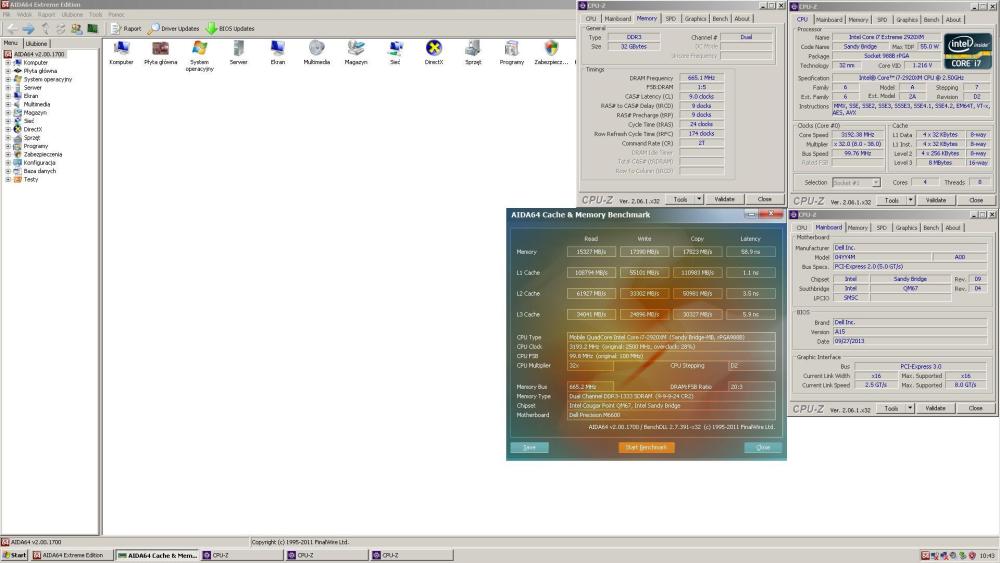Switch to AIDA64 Extreme Edition taskbar button
1000x563 pixels.
[72, 555]
